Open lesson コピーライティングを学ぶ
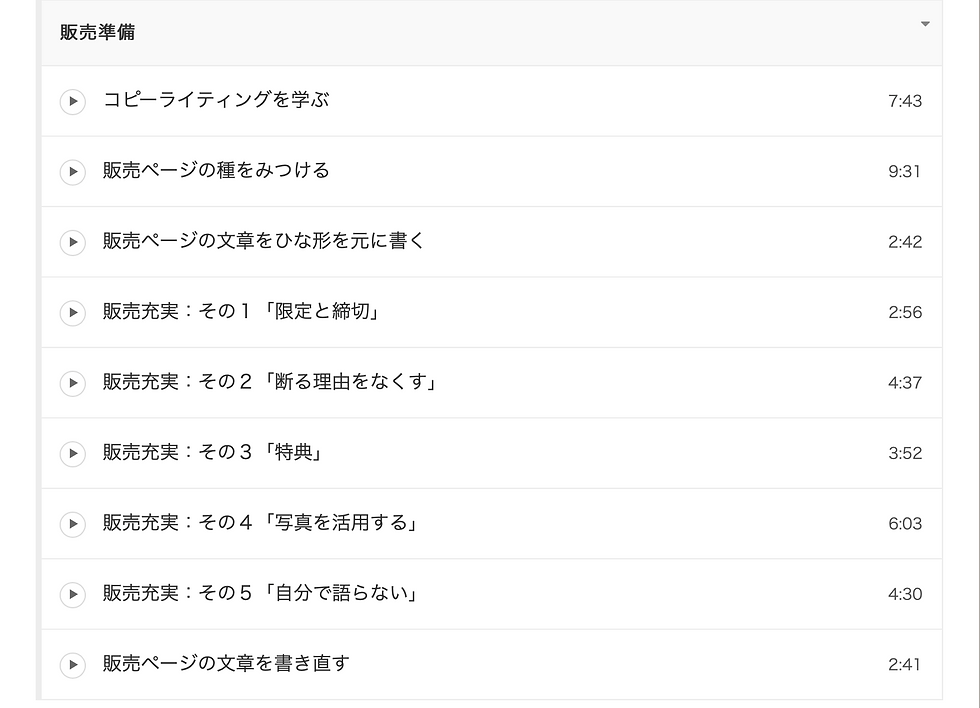980x708 pixels. [x=216, y=100]
